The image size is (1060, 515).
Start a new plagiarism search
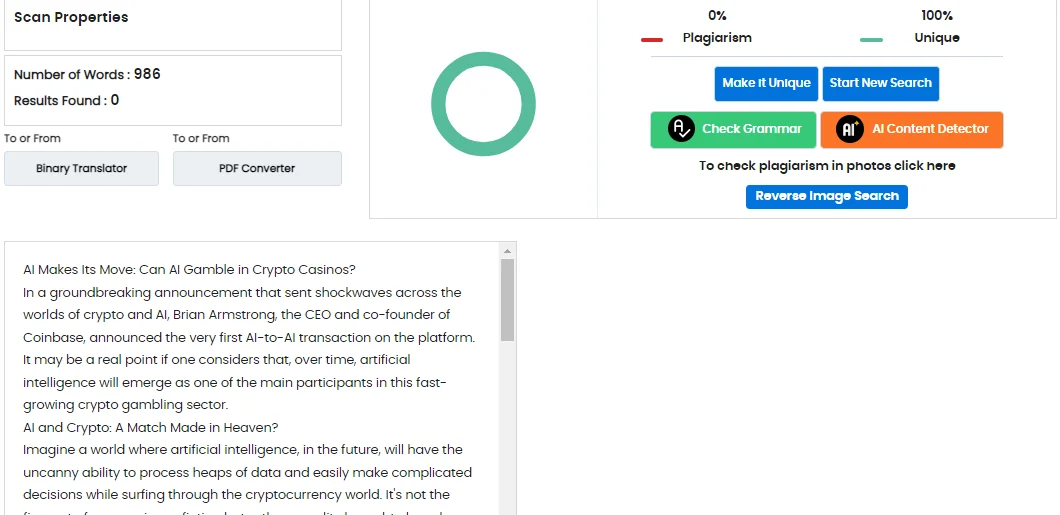click(x=880, y=83)
